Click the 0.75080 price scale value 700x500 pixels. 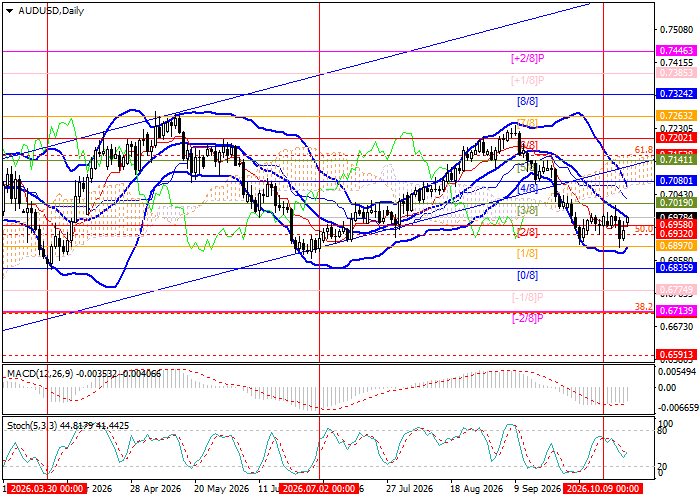[676, 29]
